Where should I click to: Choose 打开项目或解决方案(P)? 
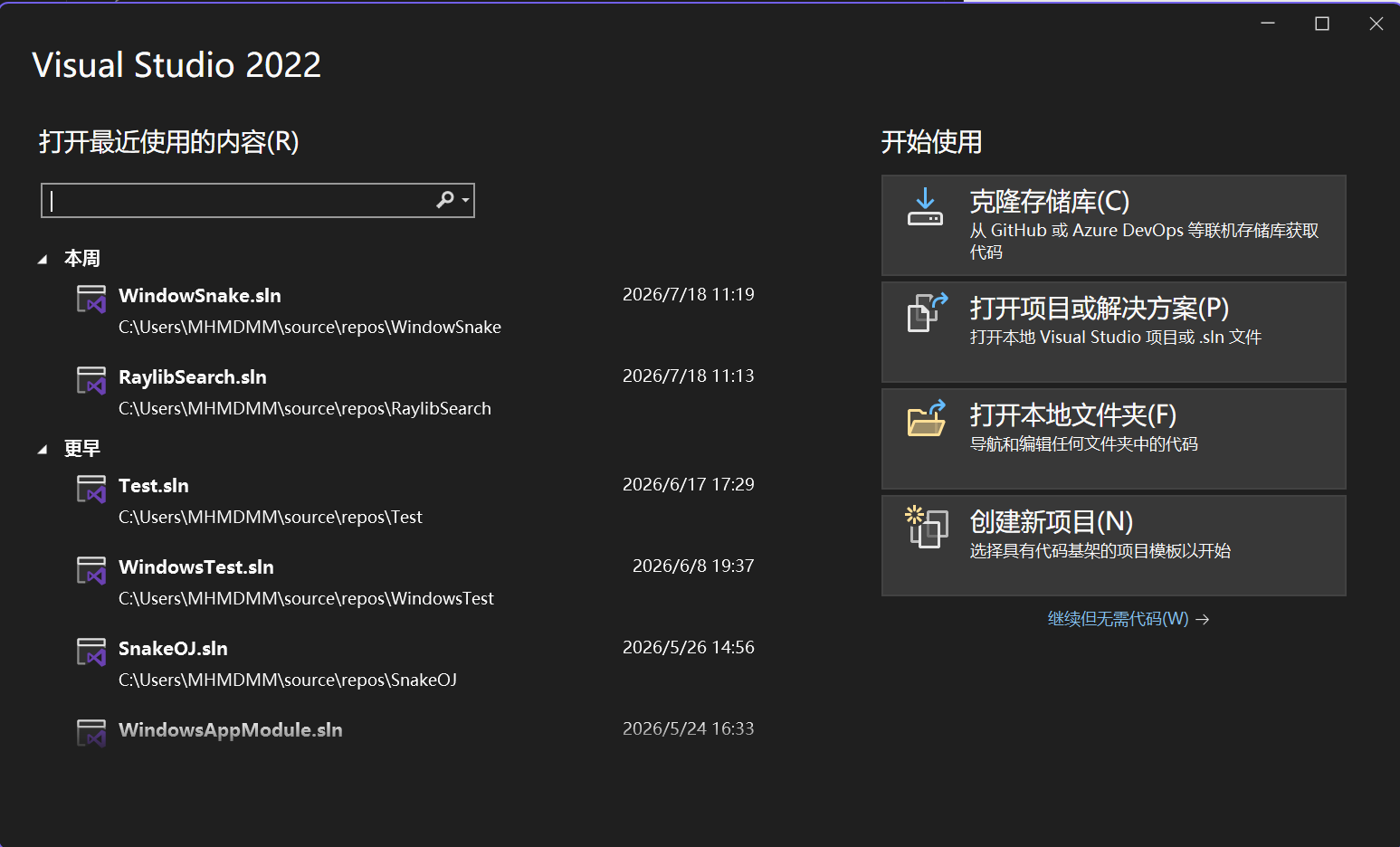click(1114, 332)
